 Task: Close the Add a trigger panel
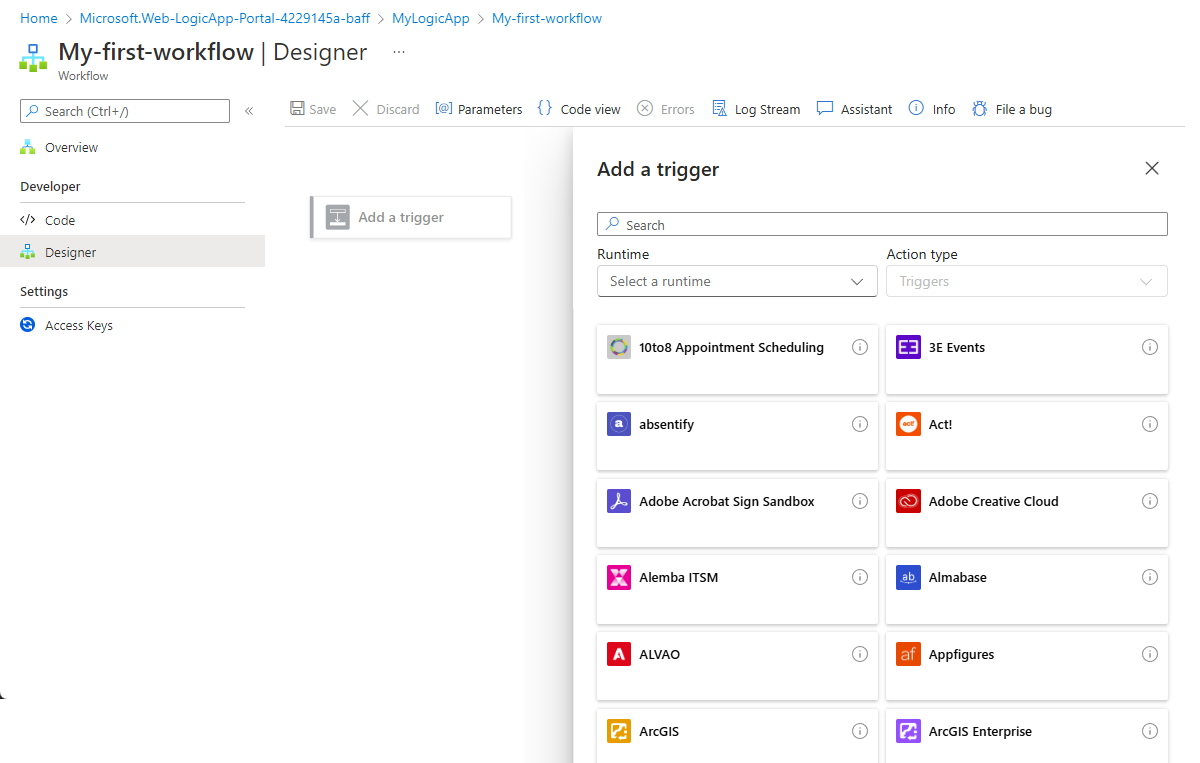click(1152, 168)
